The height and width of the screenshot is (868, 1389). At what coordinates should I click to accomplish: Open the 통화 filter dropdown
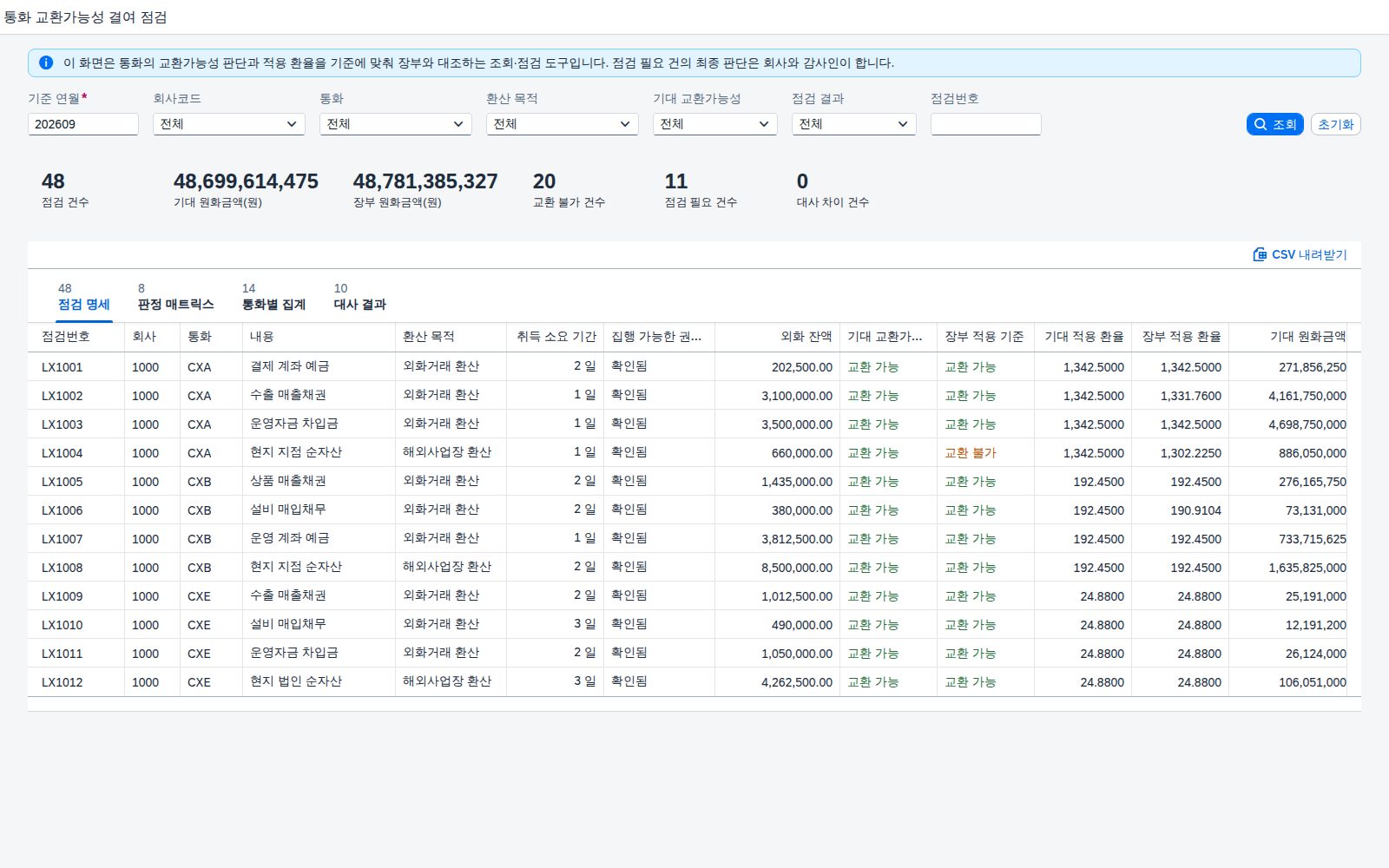[396, 124]
